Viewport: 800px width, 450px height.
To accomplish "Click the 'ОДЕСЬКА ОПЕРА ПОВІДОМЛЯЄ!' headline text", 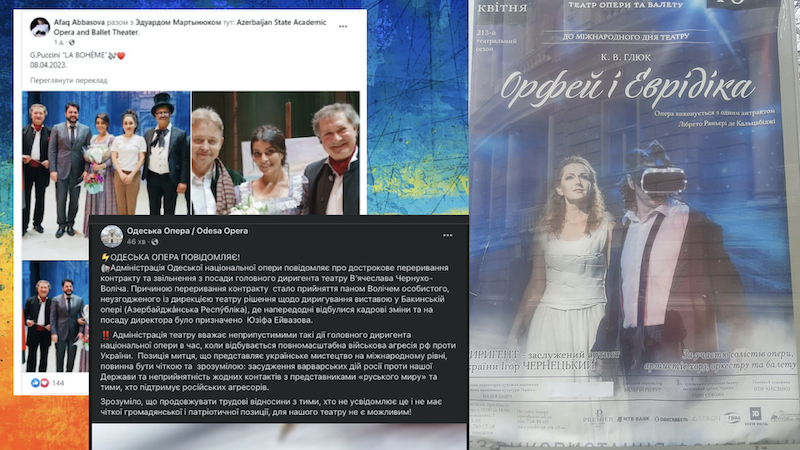I will point(175,257).
